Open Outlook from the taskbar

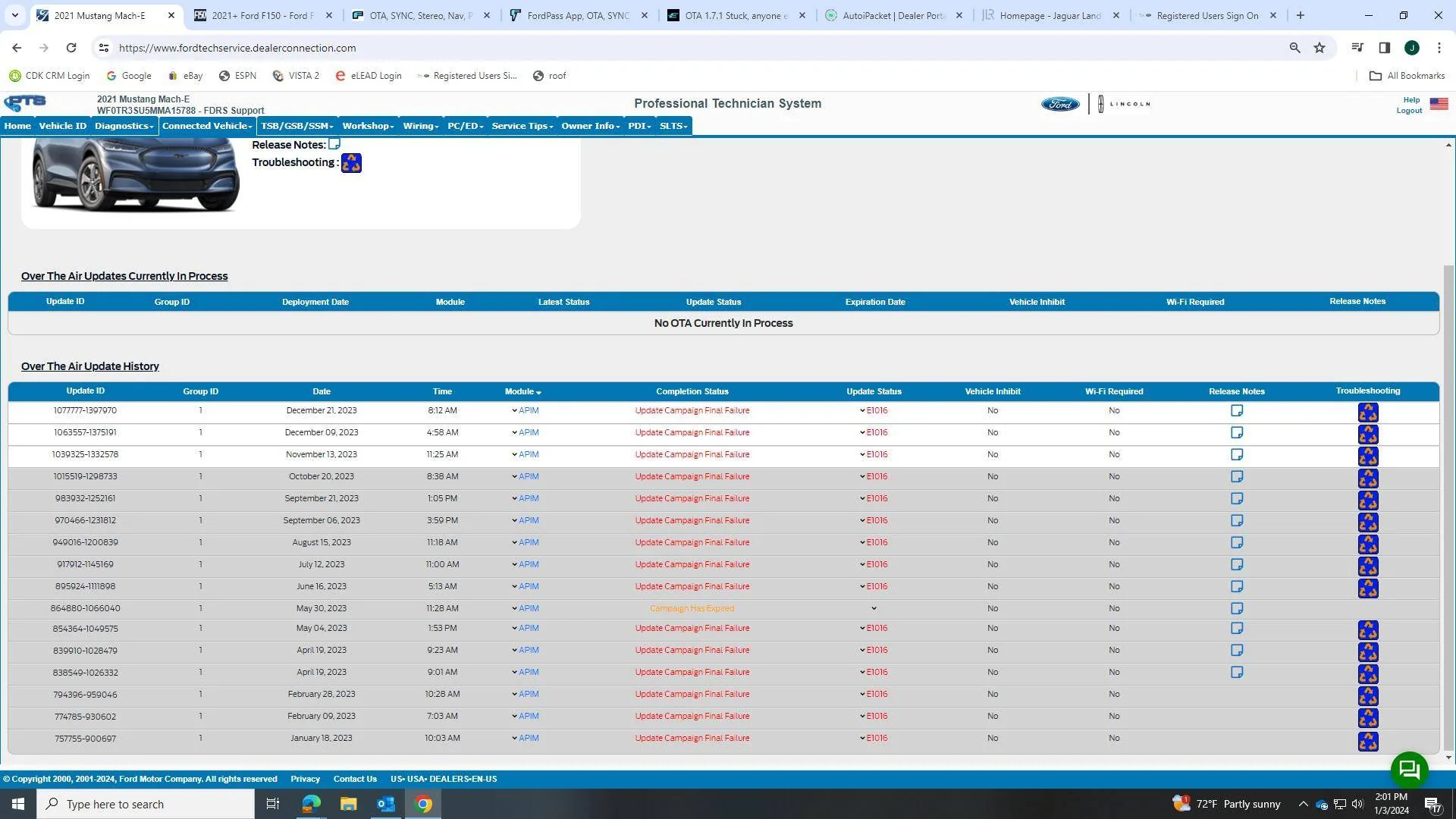click(x=386, y=804)
